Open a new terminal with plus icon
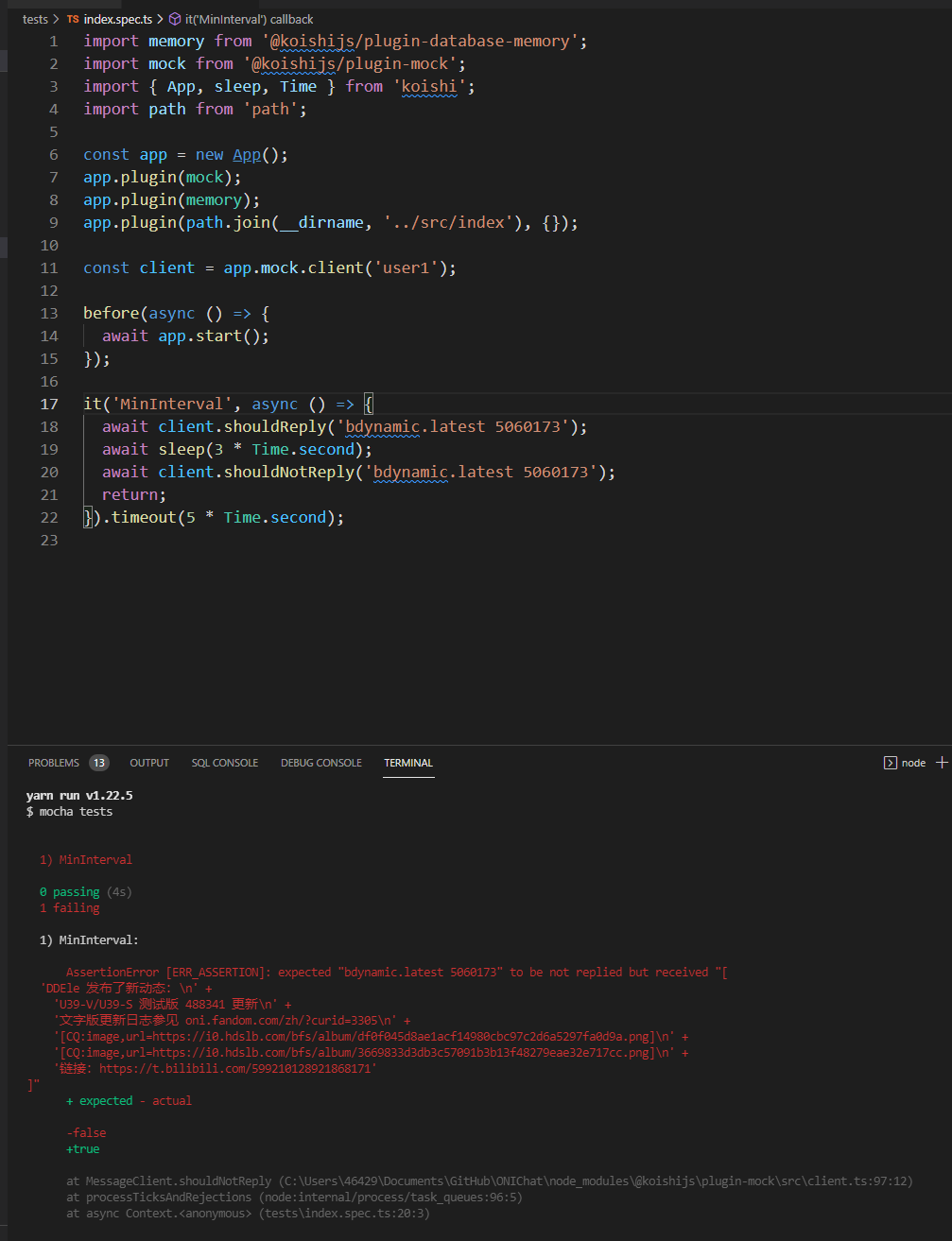 (x=942, y=763)
